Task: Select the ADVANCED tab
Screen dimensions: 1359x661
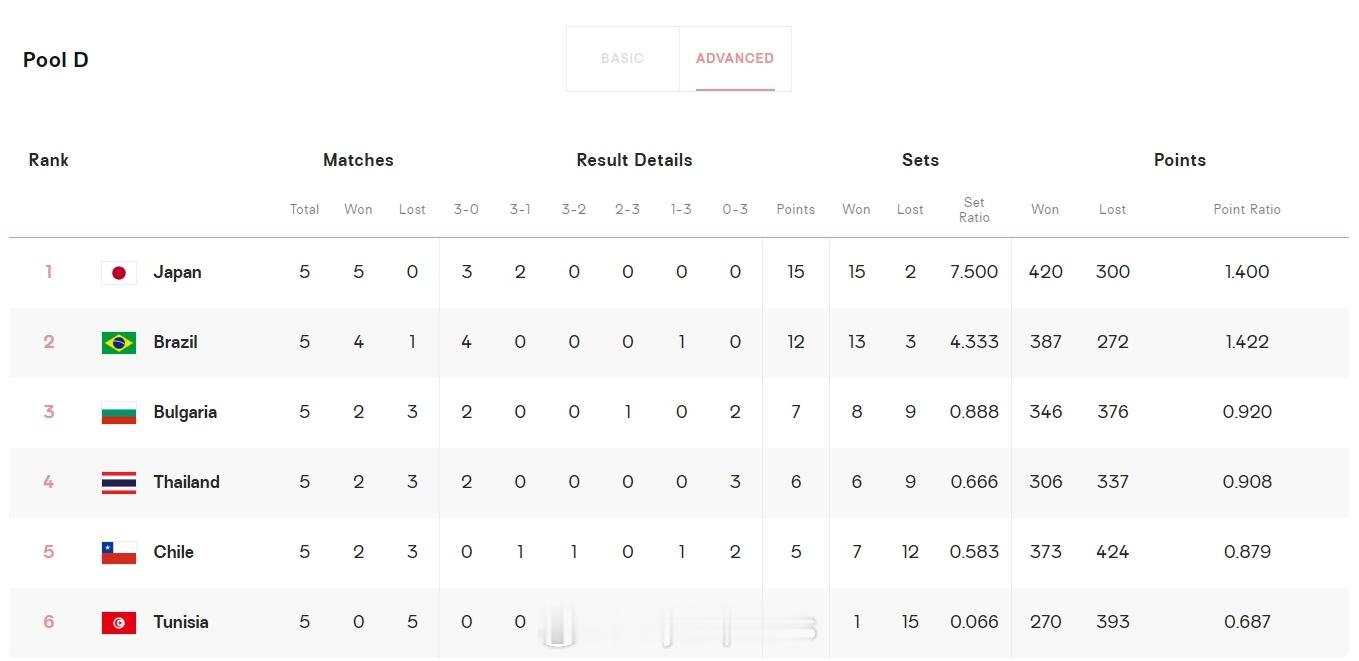Action: pos(735,59)
